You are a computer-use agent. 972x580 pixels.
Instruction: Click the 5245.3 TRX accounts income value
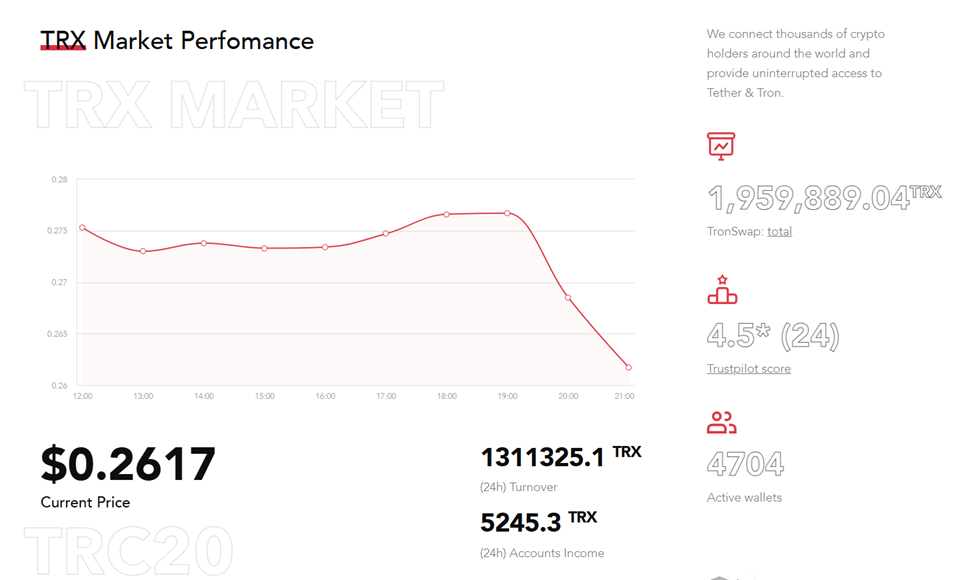(539, 522)
